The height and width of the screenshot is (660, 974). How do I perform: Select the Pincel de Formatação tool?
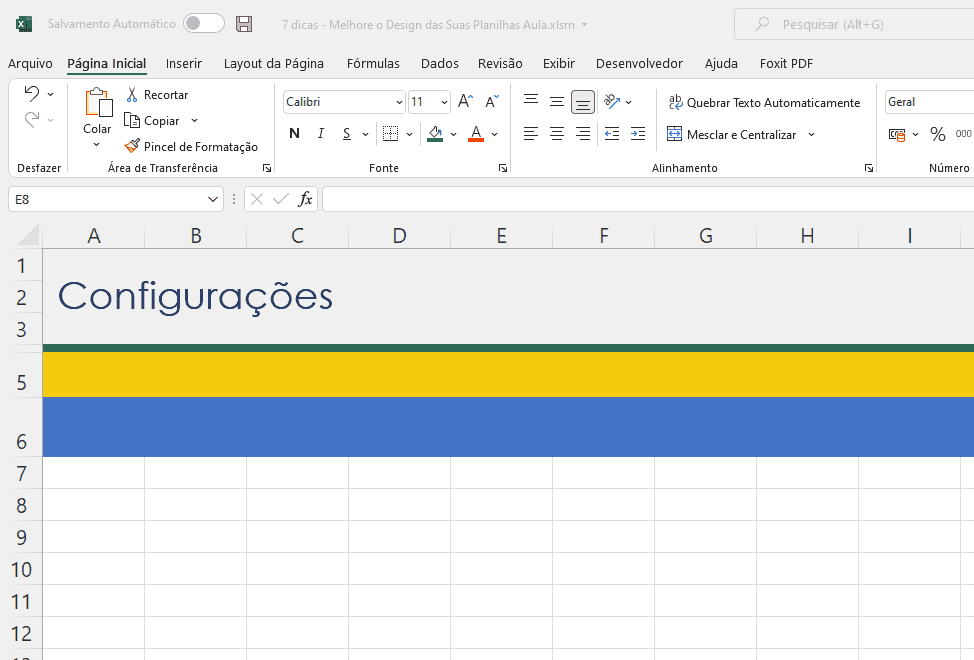[x=191, y=147]
